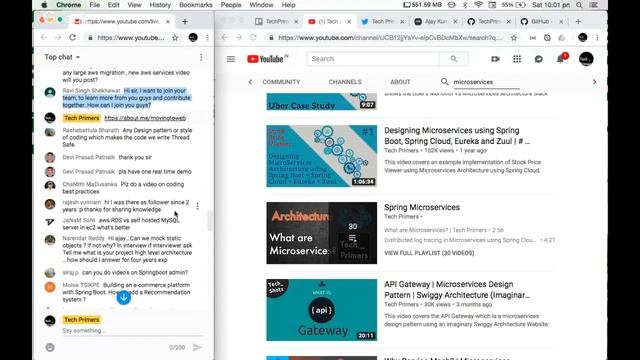Open the create video camera icon
This screenshot has width=640, height=360.
click(x=495, y=59)
